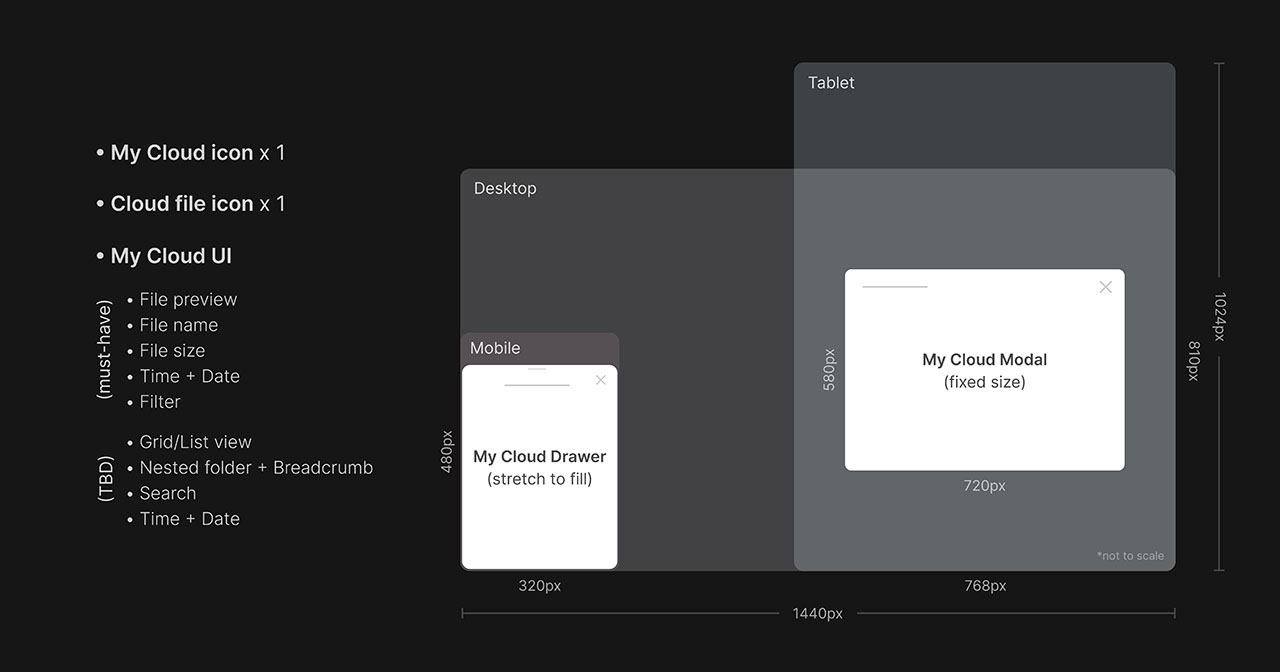This screenshot has width=1280, height=672.
Task: Select the 'My Cloud icon x 1' bullet
Action: pyautogui.click(x=191, y=153)
